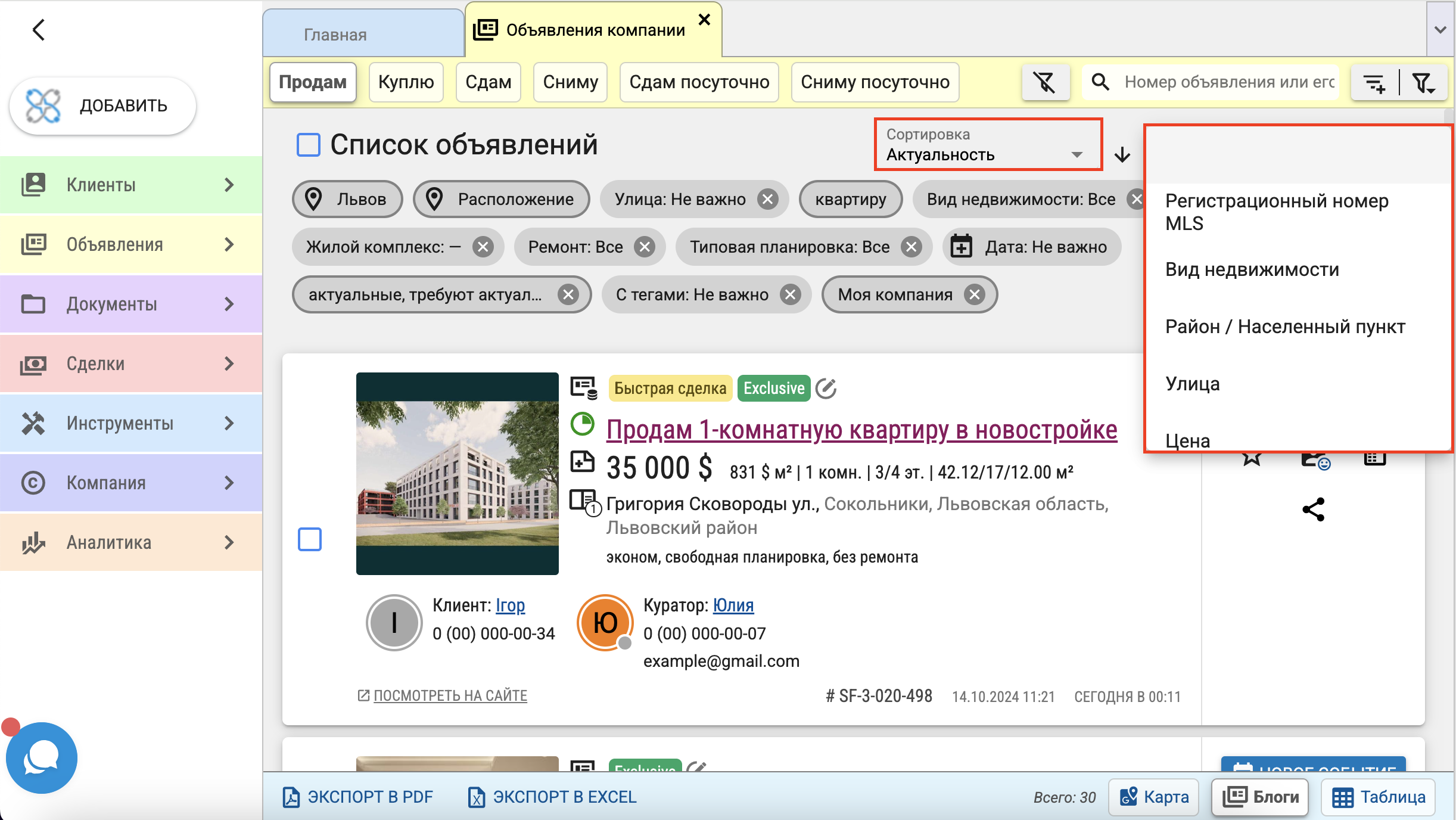The height and width of the screenshot is (820, 1456).
Task: Toggle sort direction arrow
Action: pos(1122,155)
